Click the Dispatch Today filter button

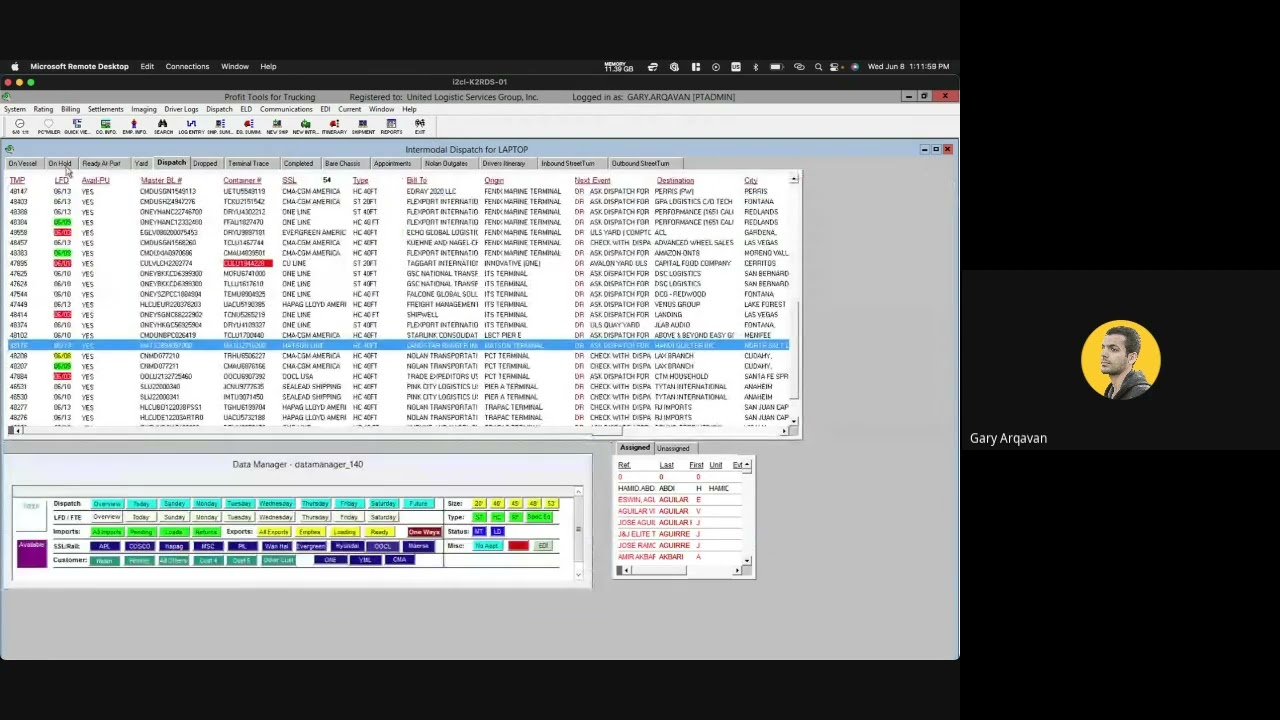click(141, 504)
